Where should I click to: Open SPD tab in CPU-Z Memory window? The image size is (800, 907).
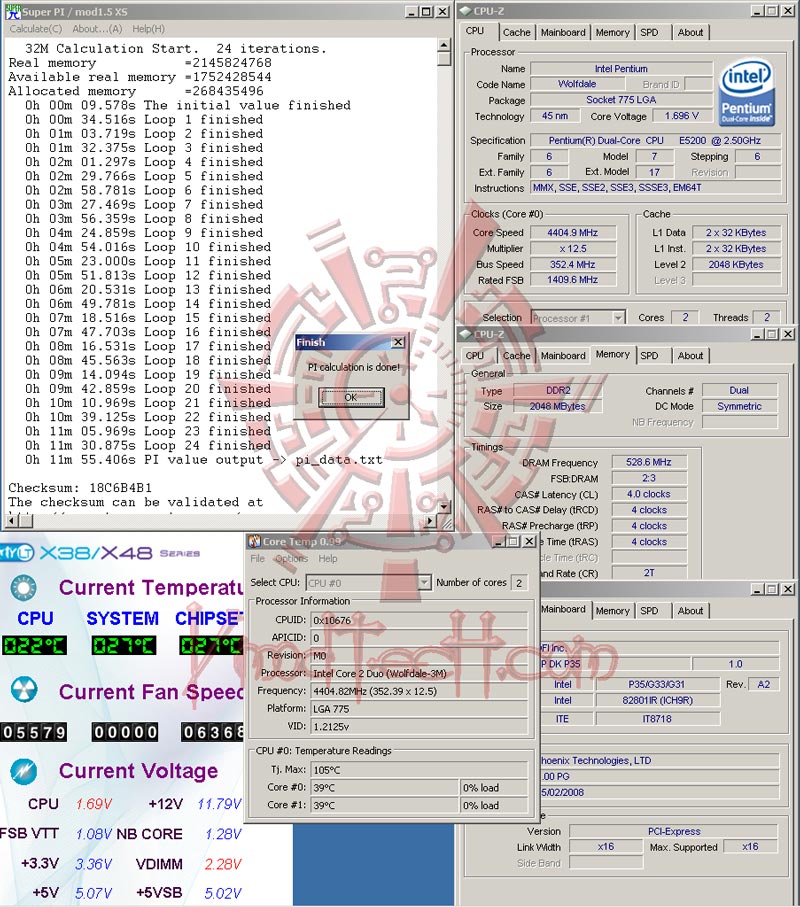[x=649, y=356]
